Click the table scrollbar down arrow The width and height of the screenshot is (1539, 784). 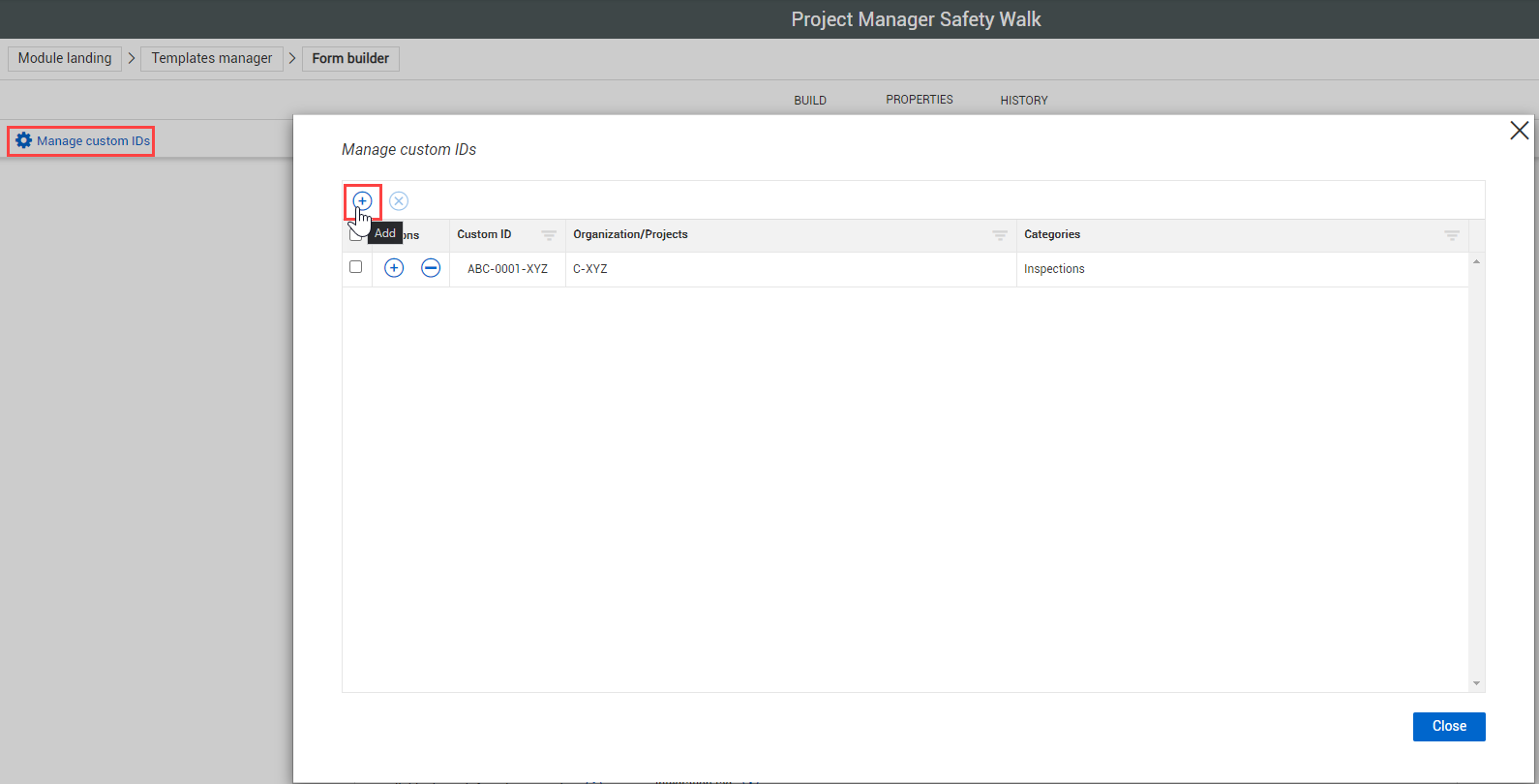pyautogui.click(x=1476, y=683)
